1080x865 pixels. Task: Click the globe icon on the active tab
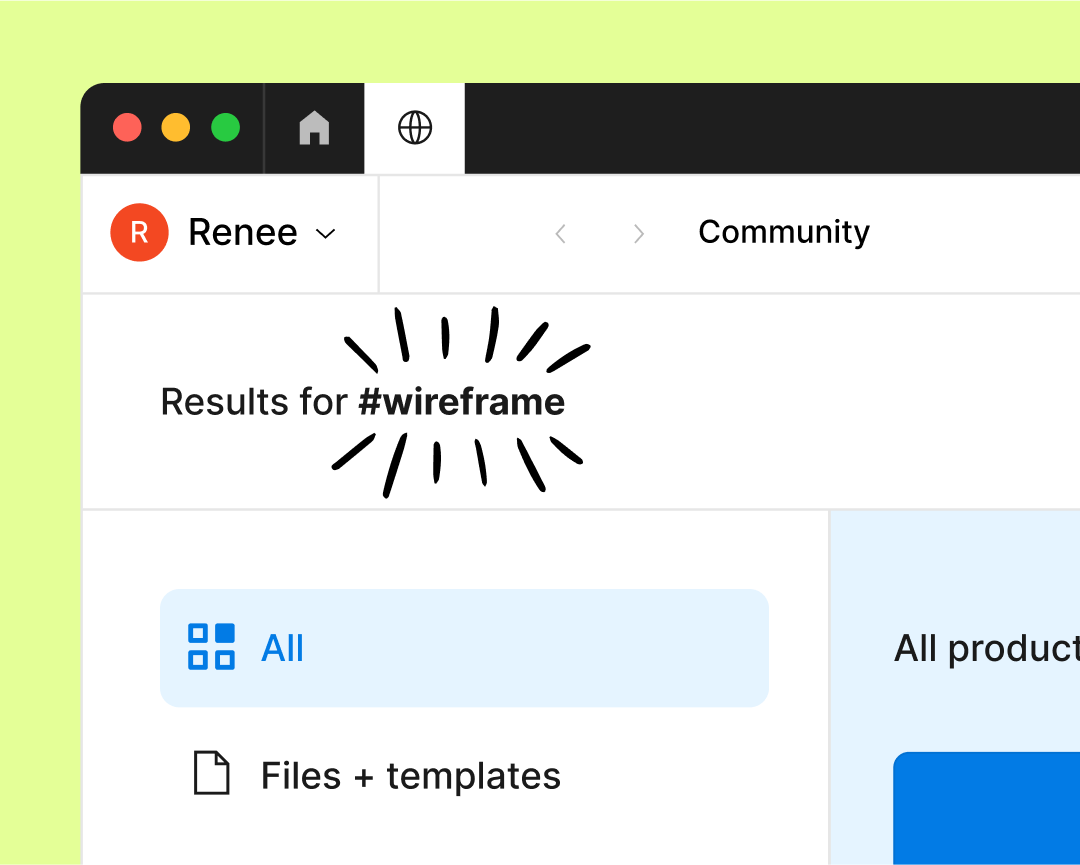coord(414,128)
